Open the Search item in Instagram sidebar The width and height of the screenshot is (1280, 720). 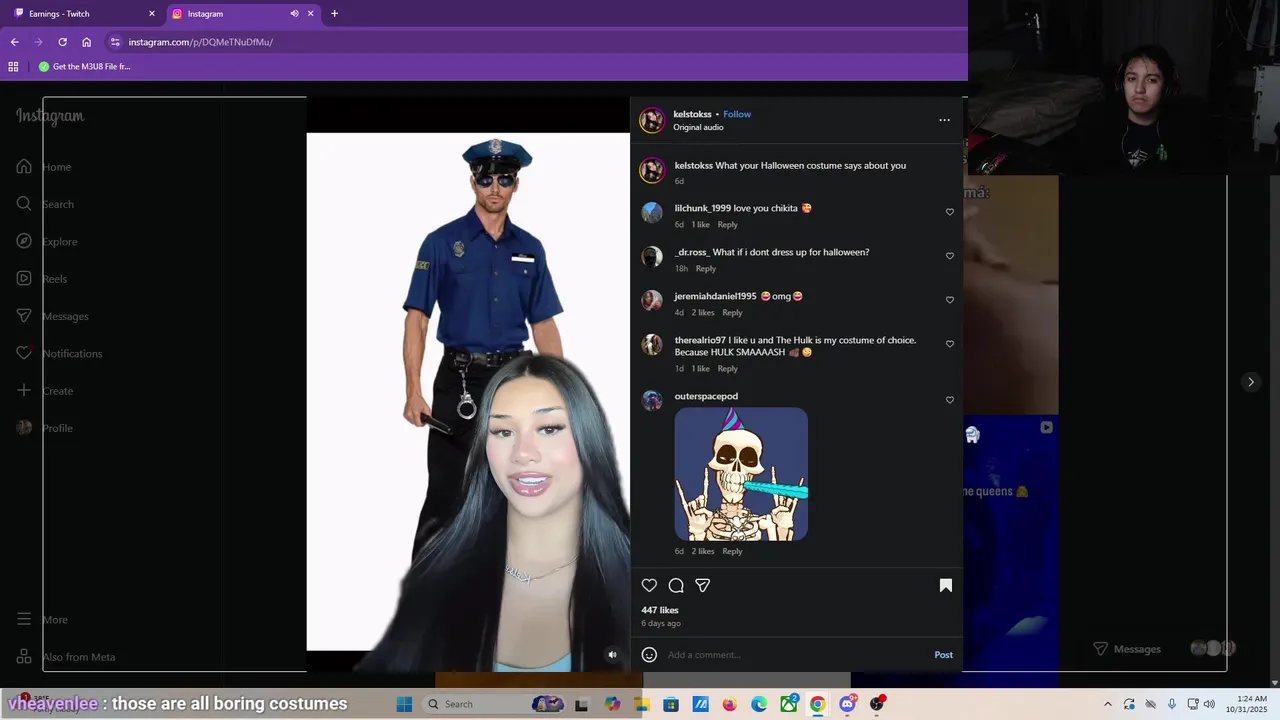(45, 204)
